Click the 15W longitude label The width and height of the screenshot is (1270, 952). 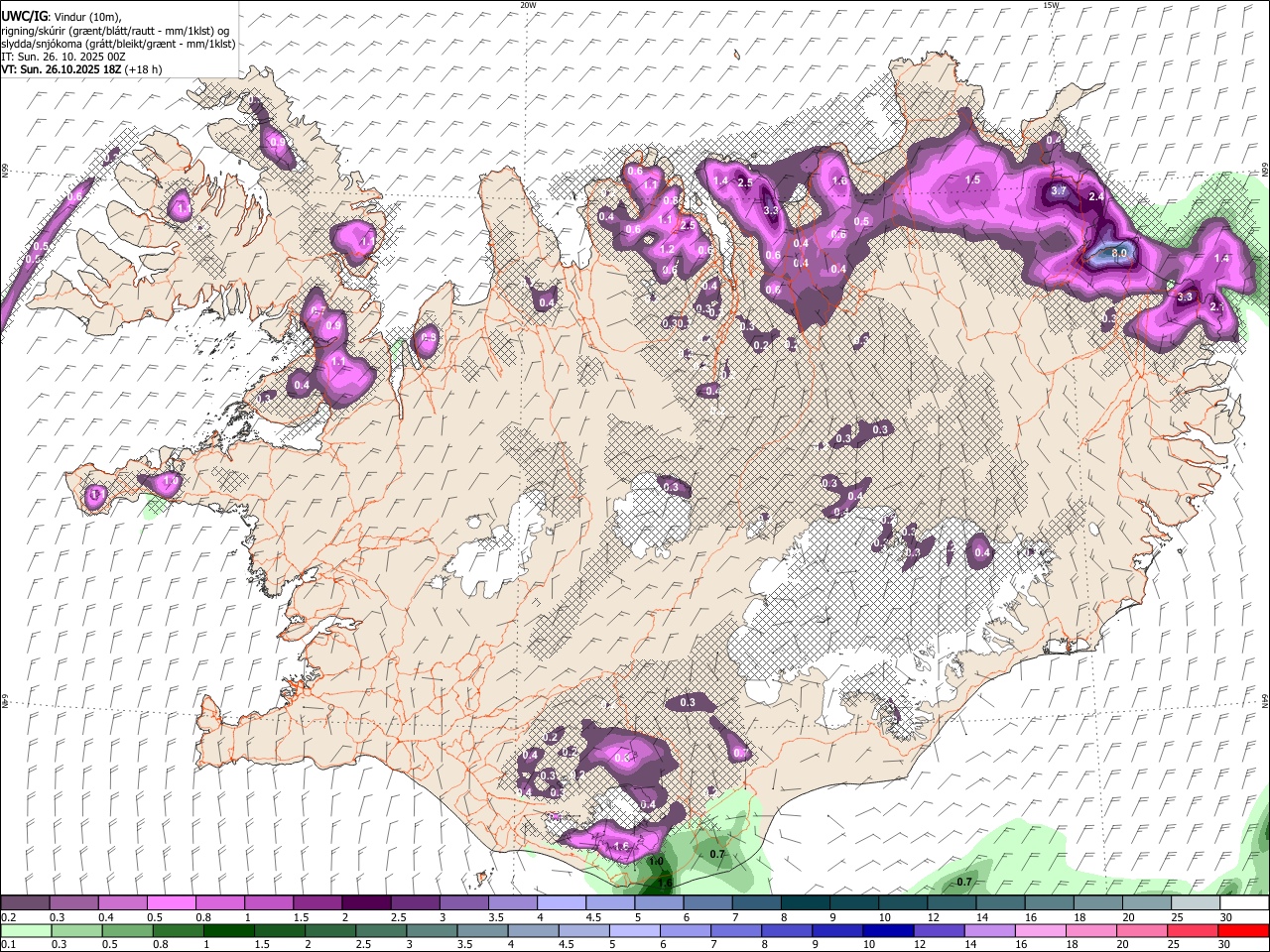(1051, 5)
